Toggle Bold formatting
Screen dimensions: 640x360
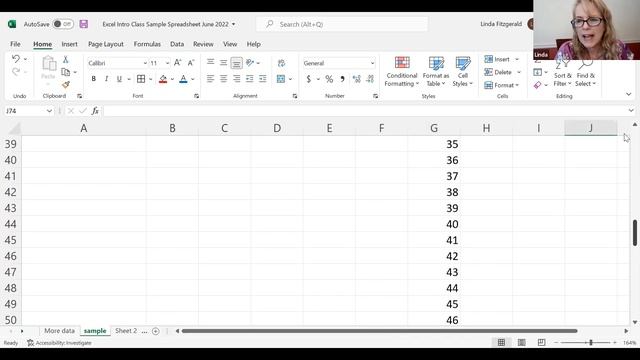point(93,79)
